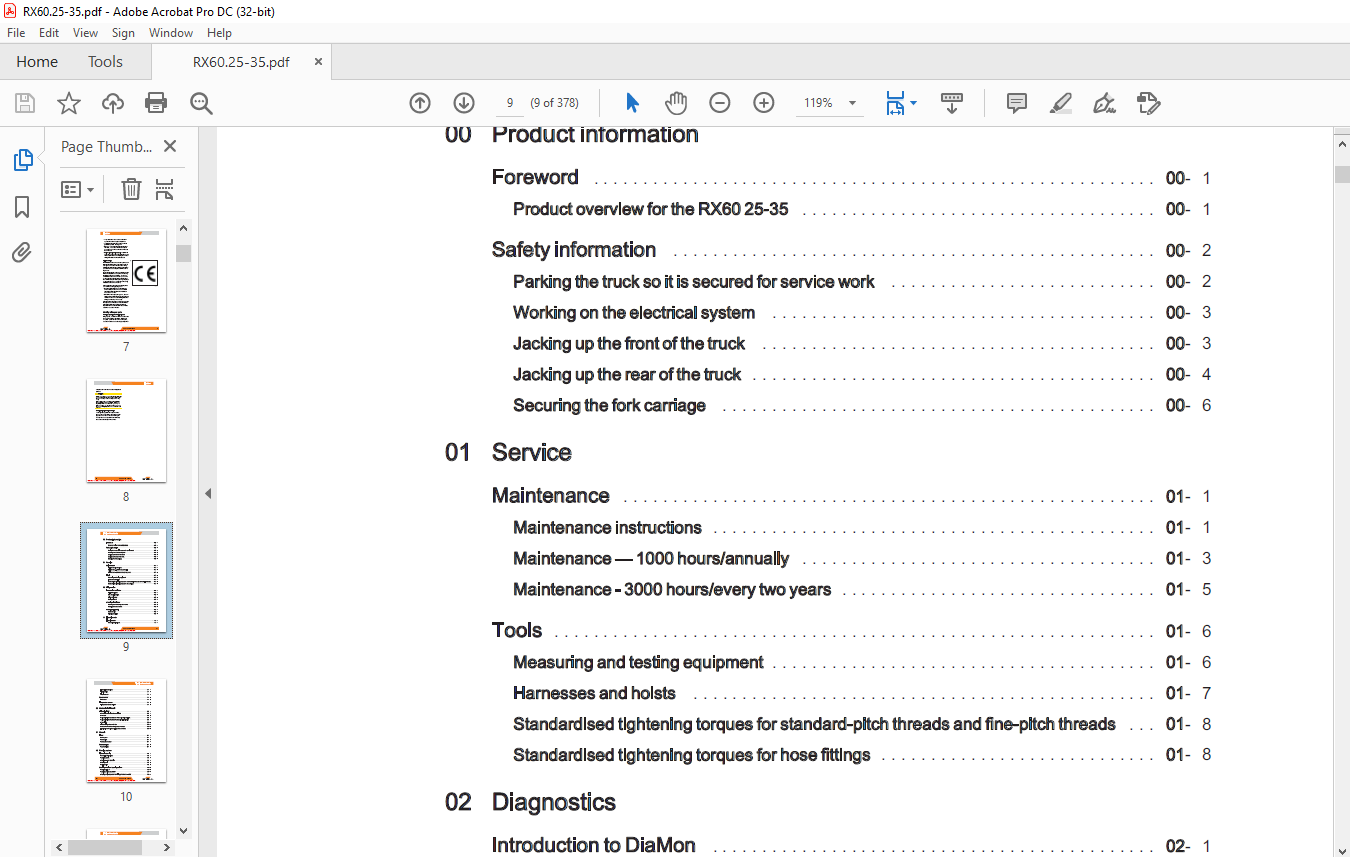This screenshot has height=857, width=1350.
Task: Bookmark file with the star icon
Action: (x=68, y=103)
